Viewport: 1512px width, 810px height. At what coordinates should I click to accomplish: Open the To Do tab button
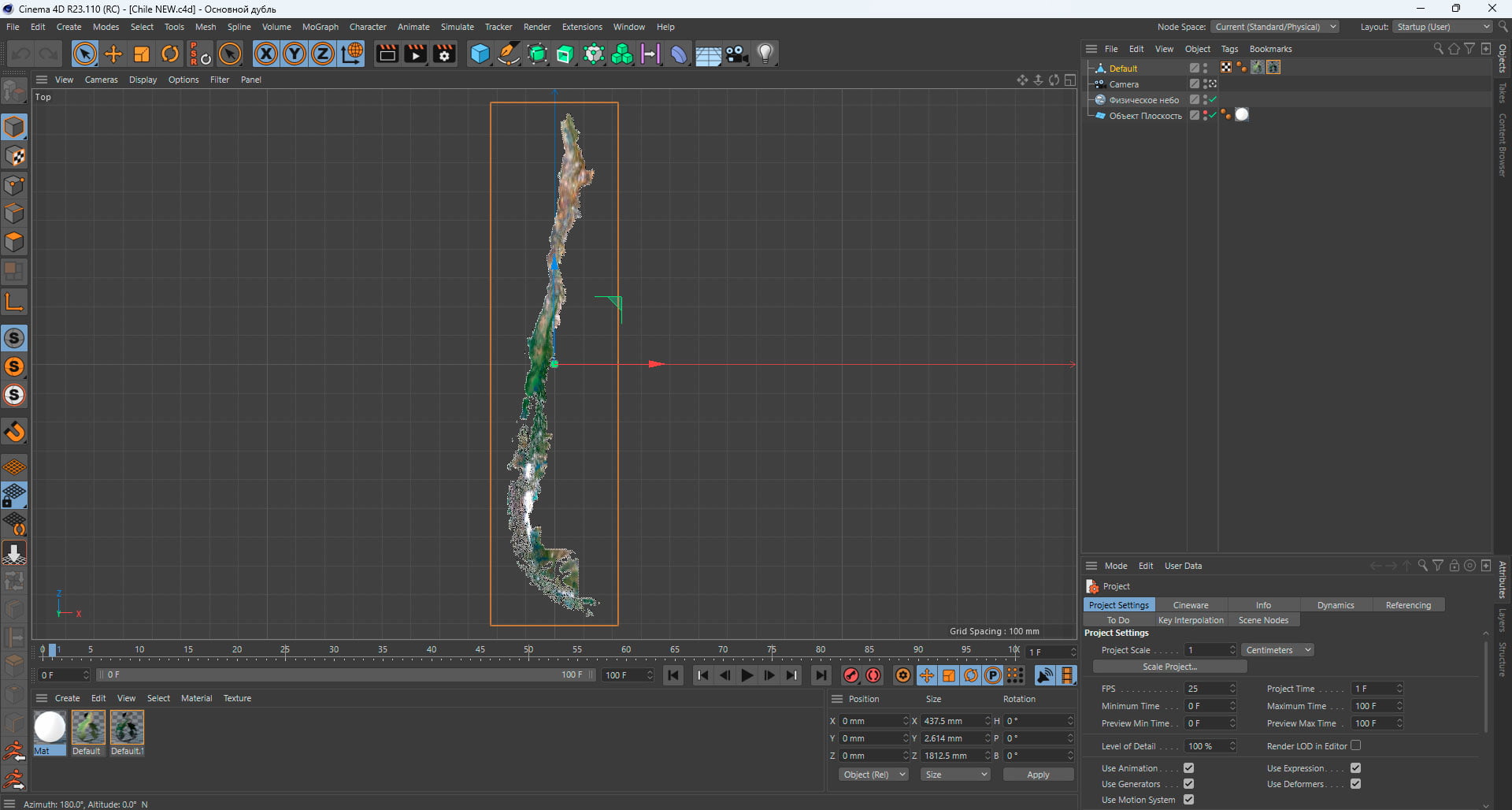coord(1117,620)
